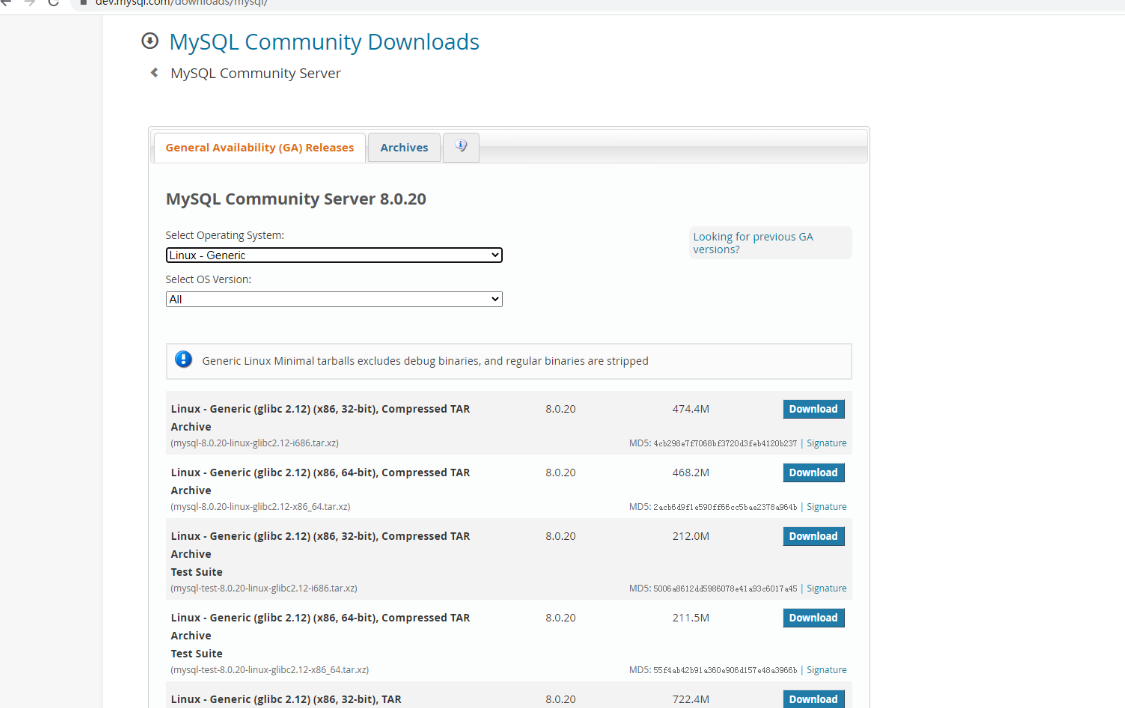
Task: Click the heading MySQL Community Server 8.0.20
Action: click(x=296, y=199)
